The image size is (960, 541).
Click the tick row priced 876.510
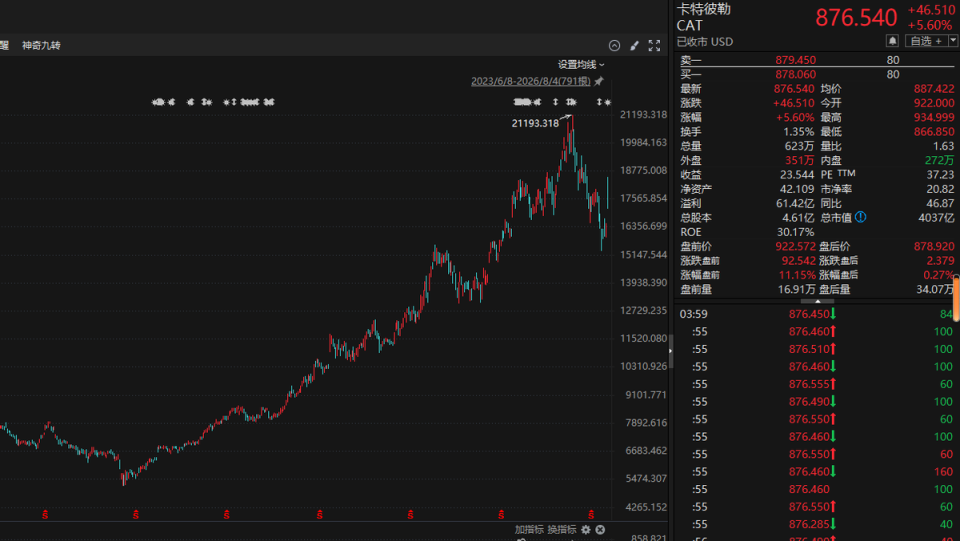(817, 349)
